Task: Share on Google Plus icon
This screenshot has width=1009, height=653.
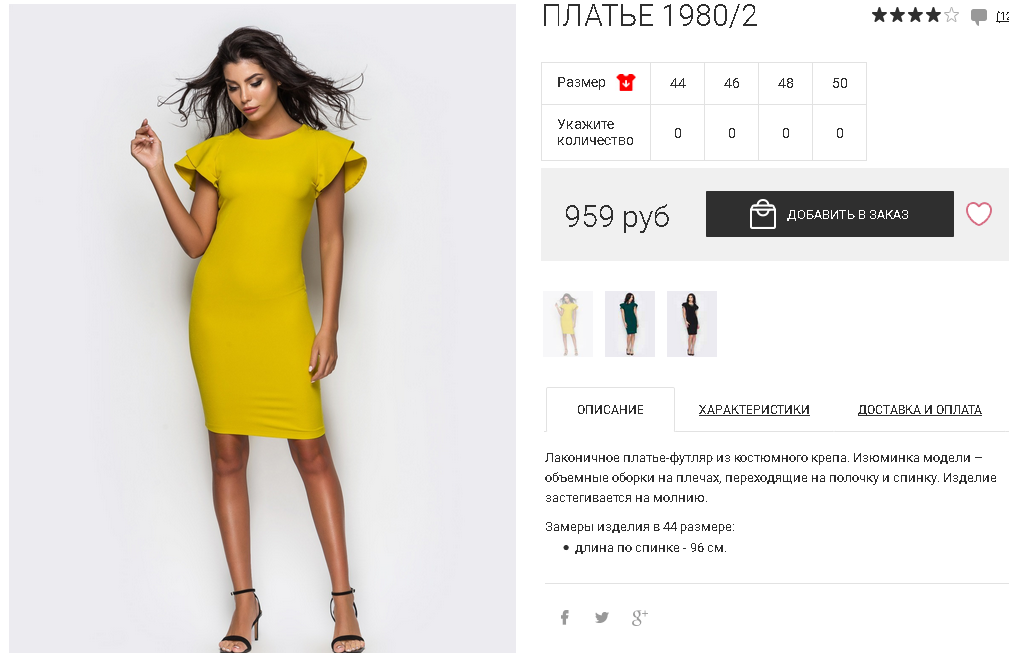Action: tap(639, 618)
